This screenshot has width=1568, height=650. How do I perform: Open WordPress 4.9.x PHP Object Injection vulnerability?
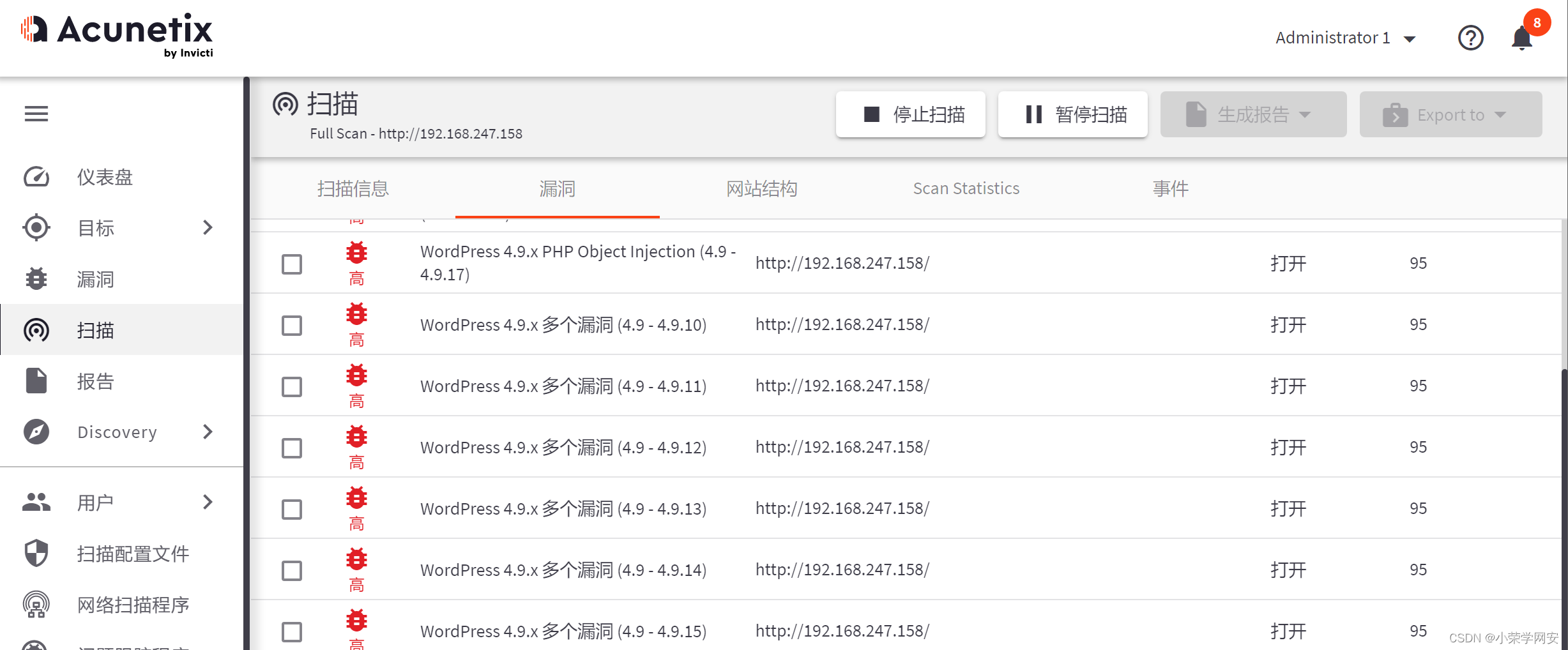coord(578,263)
